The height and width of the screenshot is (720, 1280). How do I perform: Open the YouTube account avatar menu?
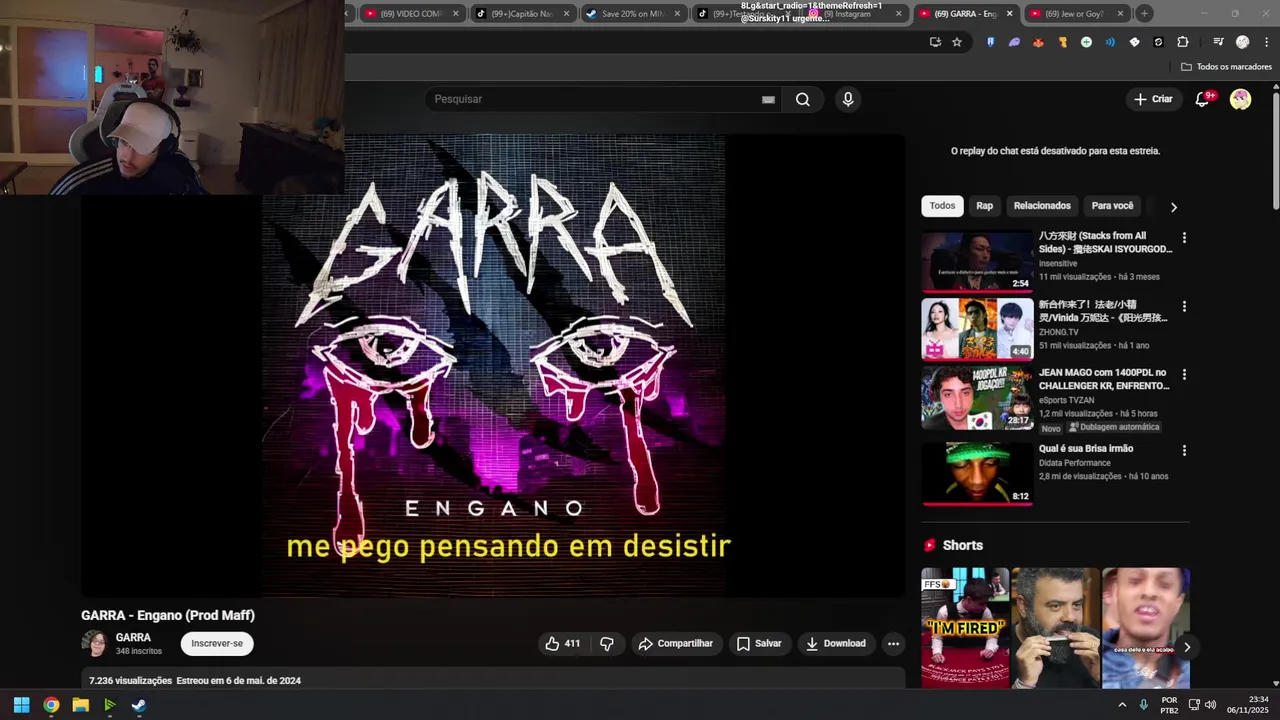[1240, 99]
